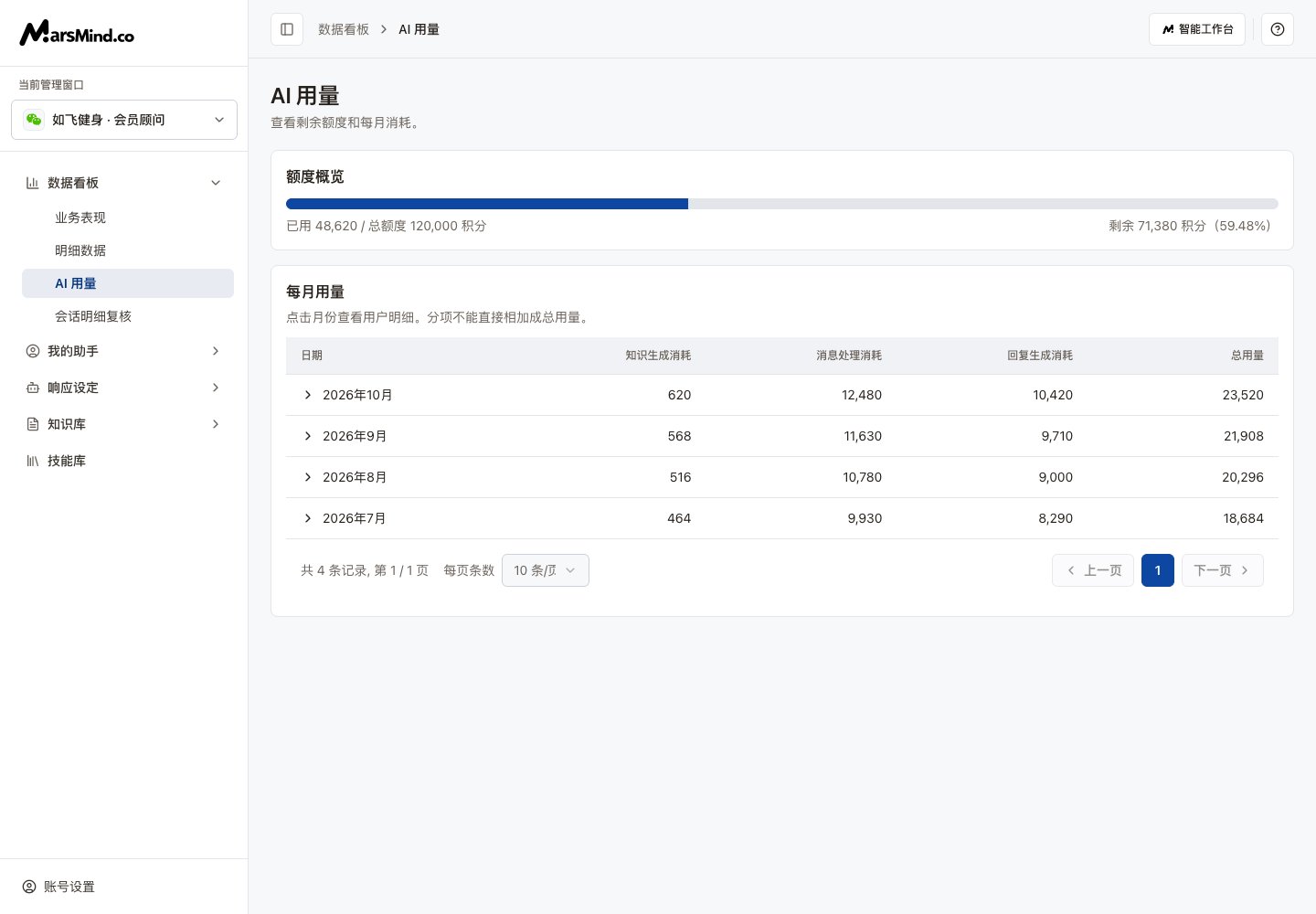Click the 我的助手 person icon
The height and width of the screenshot is (914, 1316).
pos(33,351)
